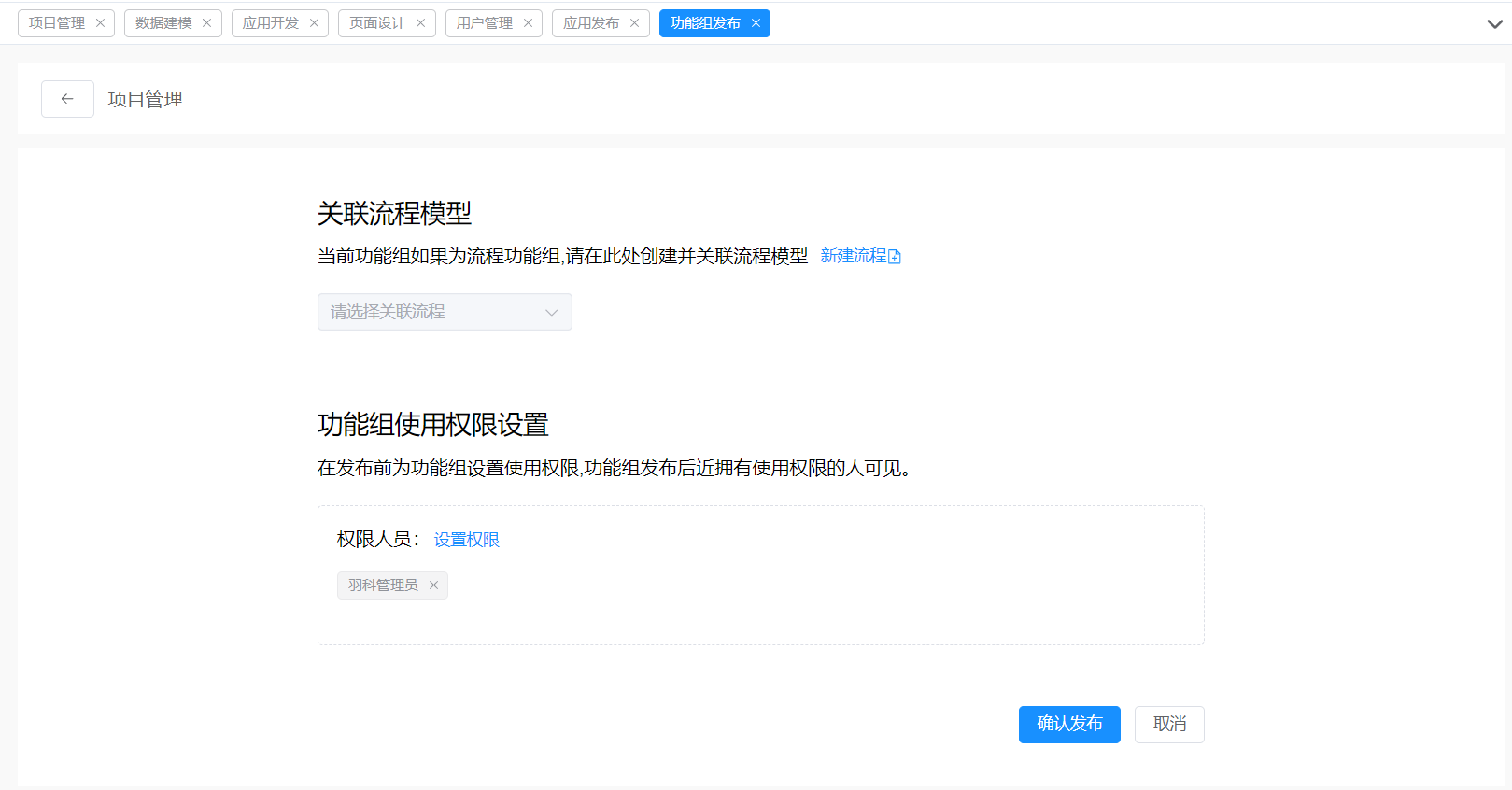Image resolution: width=1512 pixels, height=790 pixels.
Task: Close the 用户管理 tab
Action: pos(528,23)
